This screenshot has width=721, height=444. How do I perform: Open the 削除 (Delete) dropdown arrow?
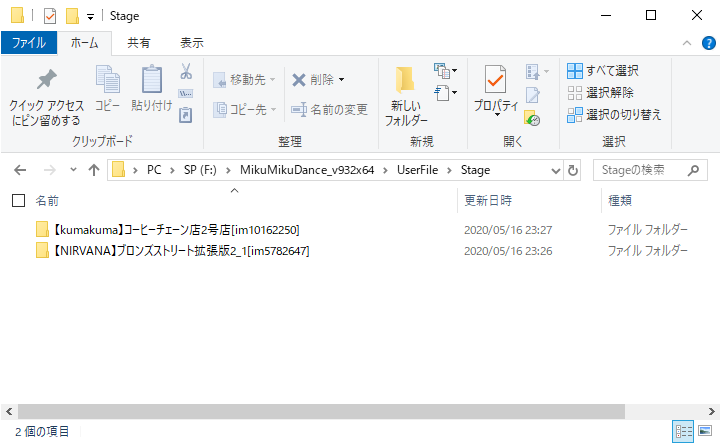coord(341,80)
